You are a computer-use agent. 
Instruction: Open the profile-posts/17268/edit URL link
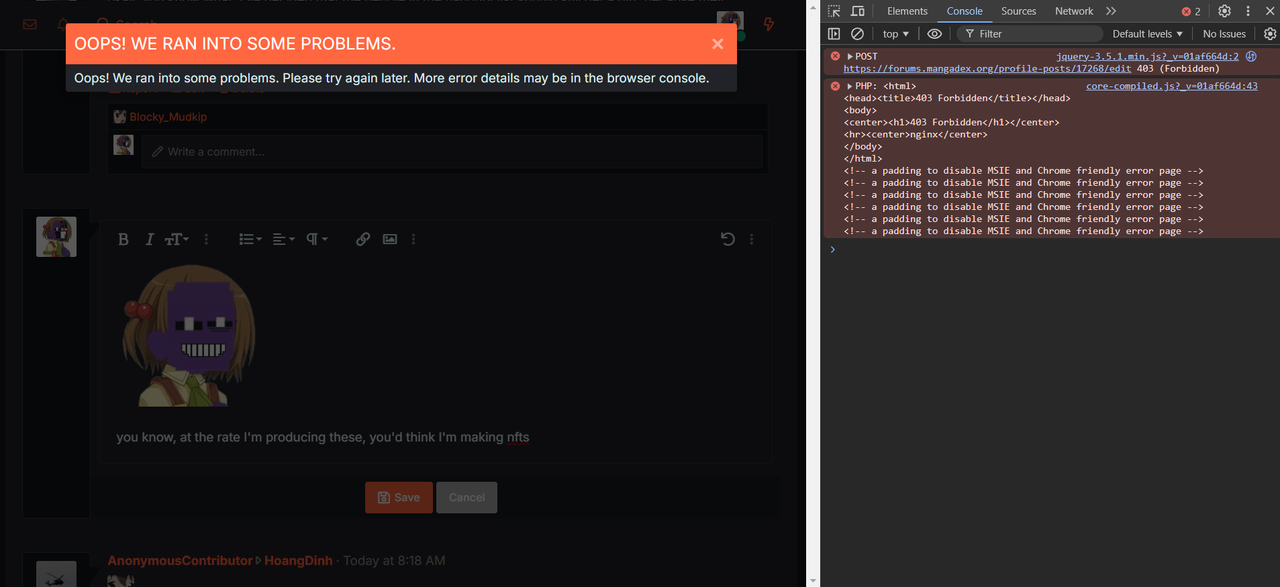(987, 69)
